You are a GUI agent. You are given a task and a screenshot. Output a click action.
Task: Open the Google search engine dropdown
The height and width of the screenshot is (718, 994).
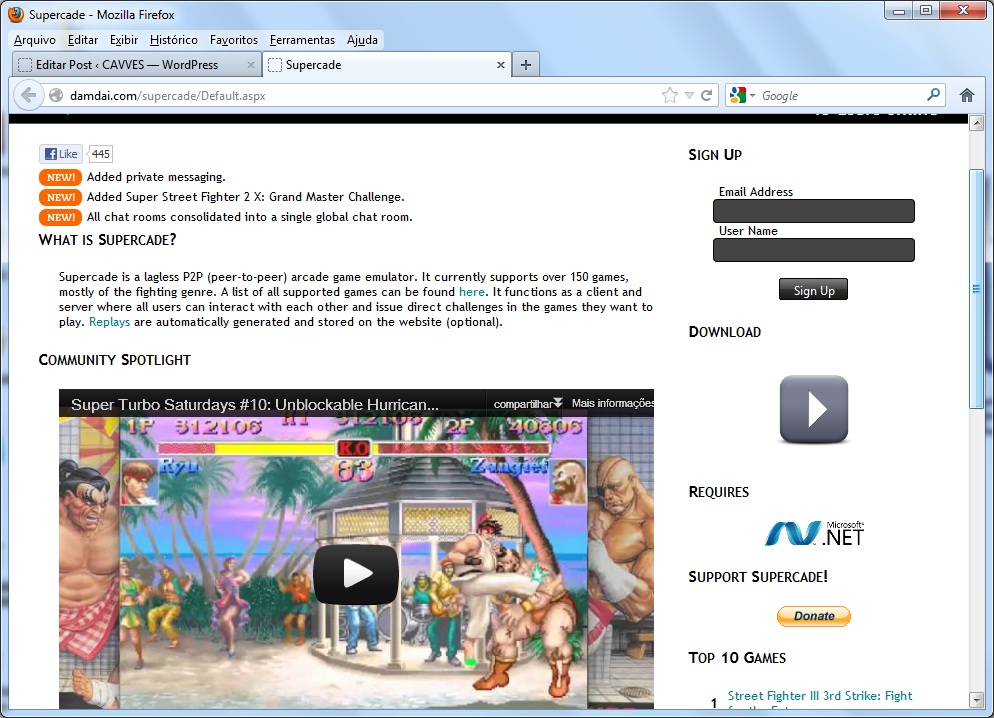[743, 96]
